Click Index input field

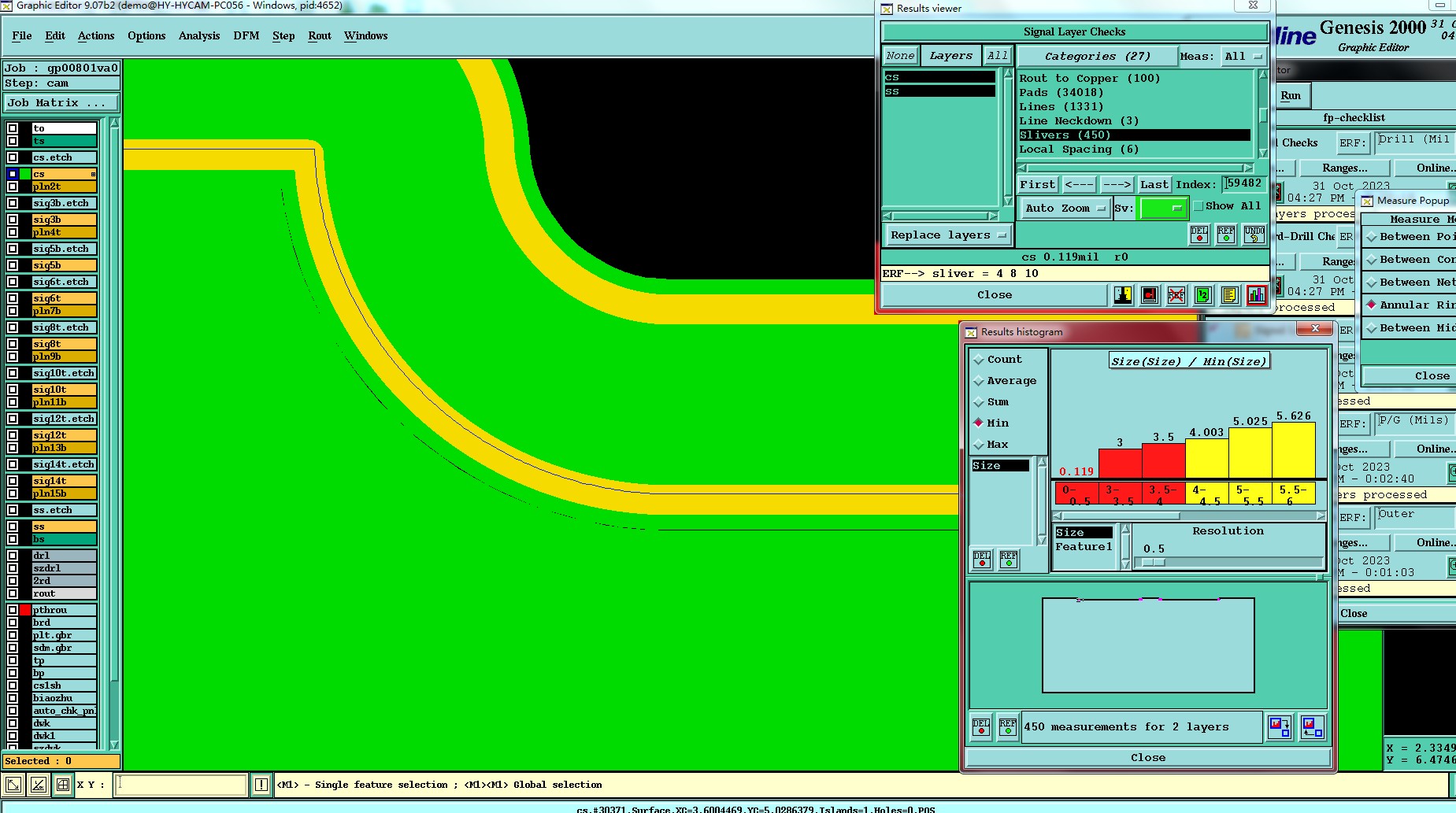(1243, 184)
